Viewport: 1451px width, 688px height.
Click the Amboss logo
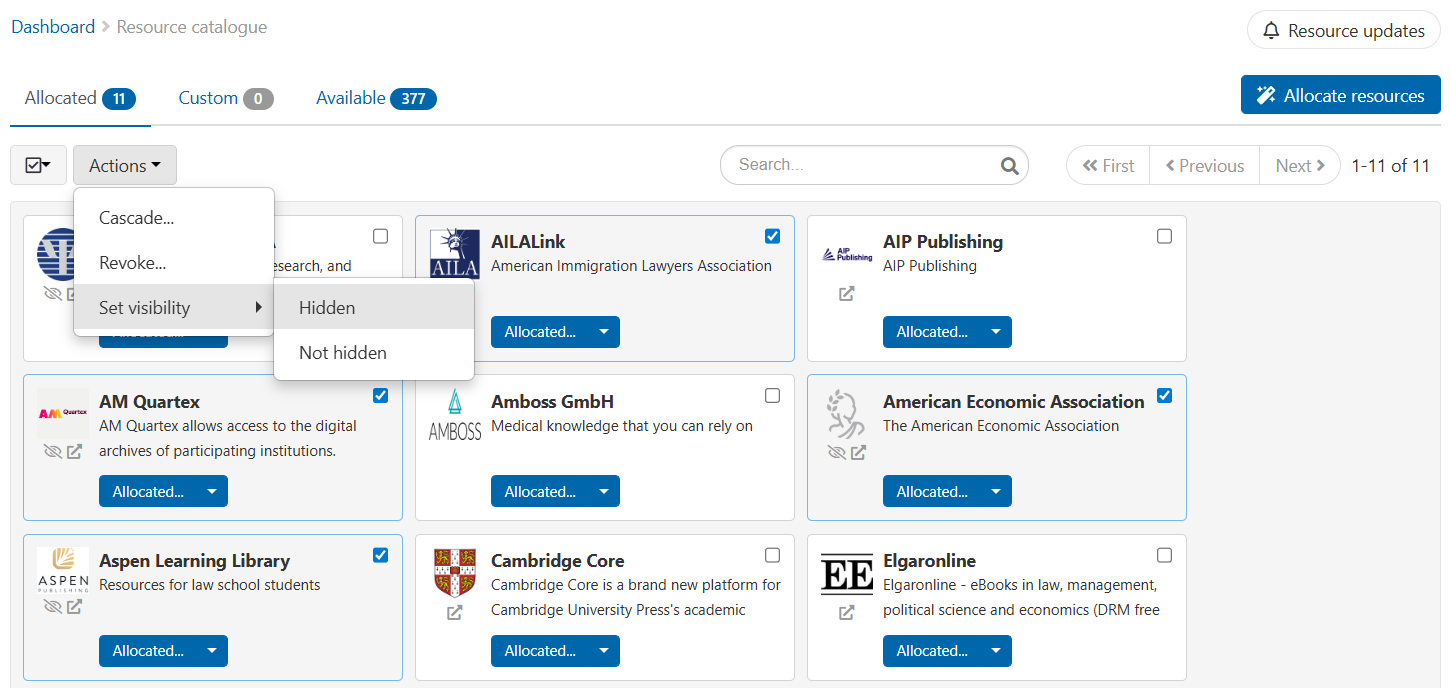pyautogui.click(x=455, y=415)
